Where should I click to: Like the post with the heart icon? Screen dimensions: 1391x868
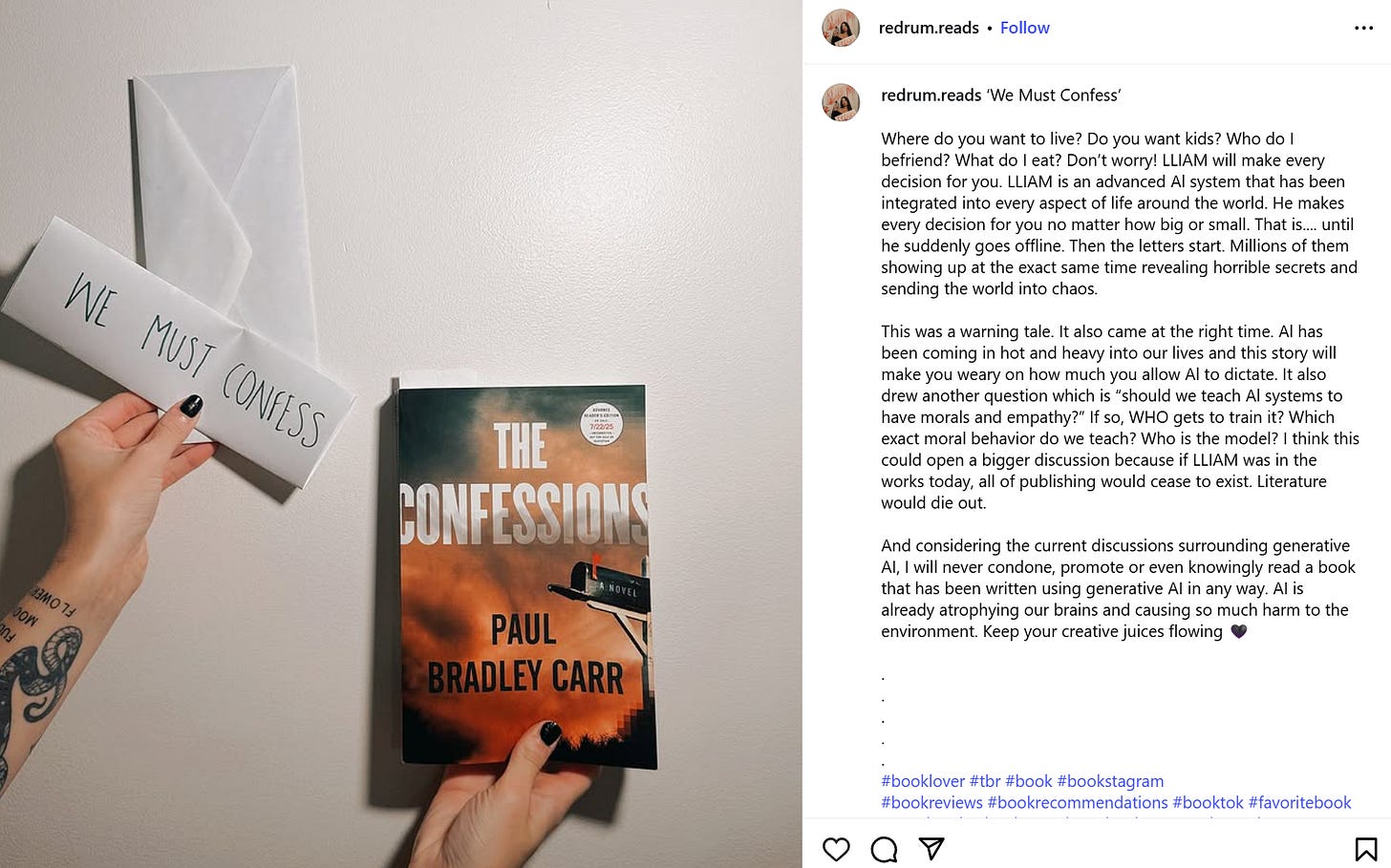[836, 849]
